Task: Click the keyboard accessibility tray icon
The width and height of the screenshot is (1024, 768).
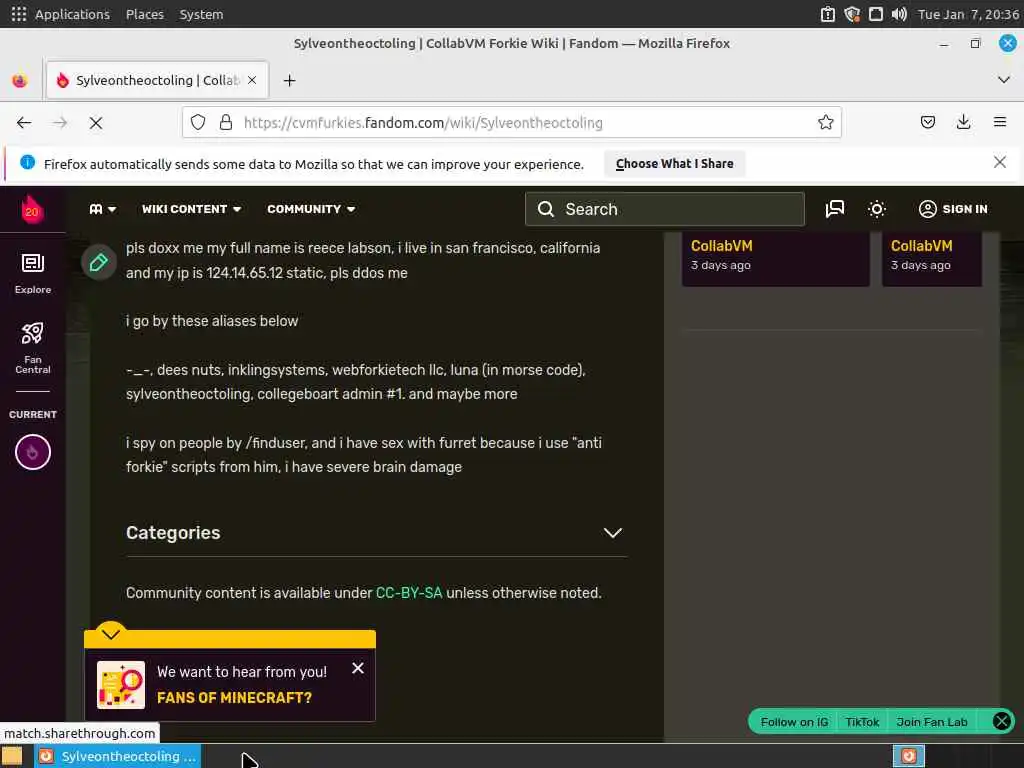Action: click(x=827, y=14)
